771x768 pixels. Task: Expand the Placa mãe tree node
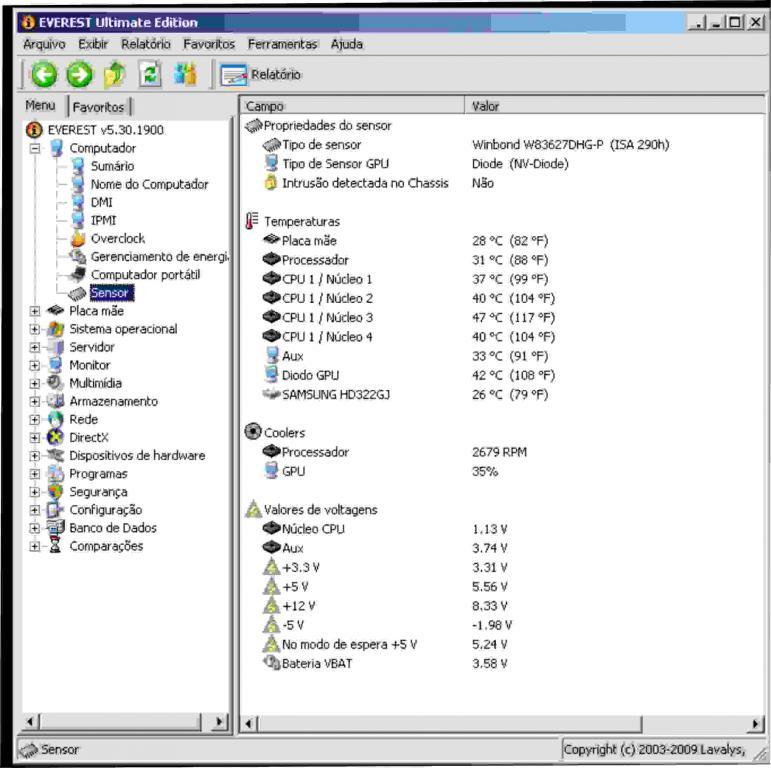click(x=34, y=311)
